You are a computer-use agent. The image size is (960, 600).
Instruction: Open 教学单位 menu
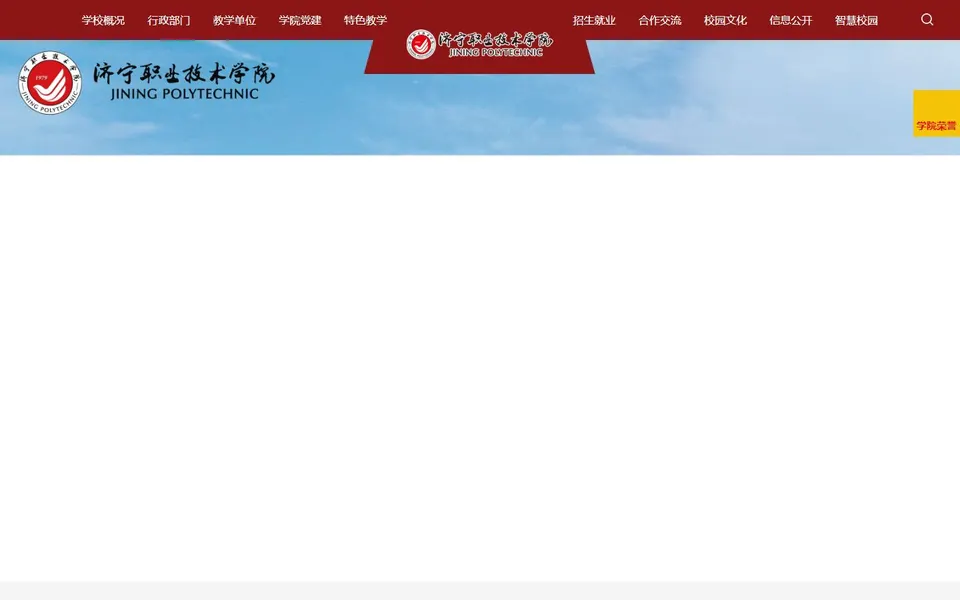tap(234, 20)
